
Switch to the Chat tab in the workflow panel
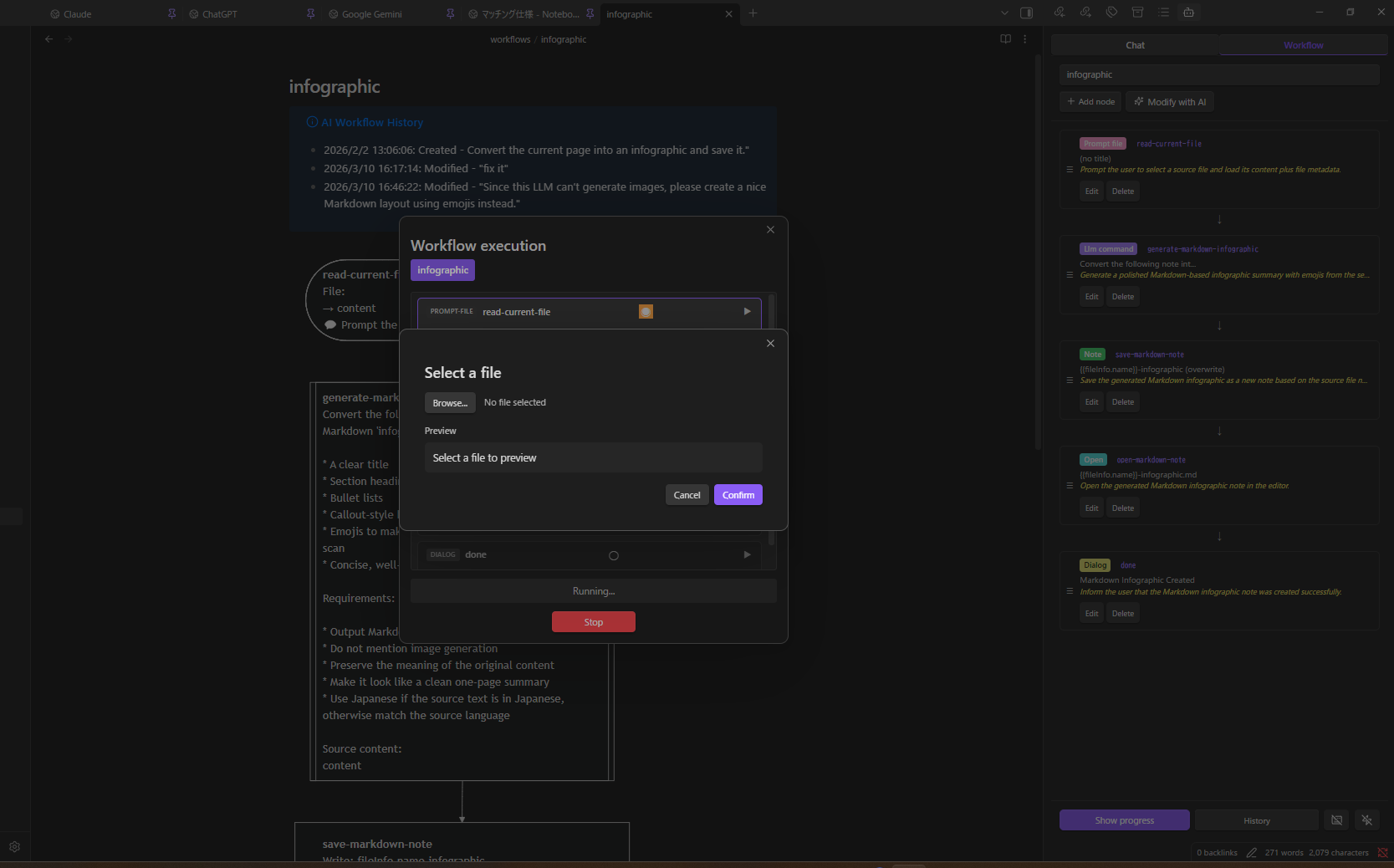pyautogui.click(x=1135, y=45)
